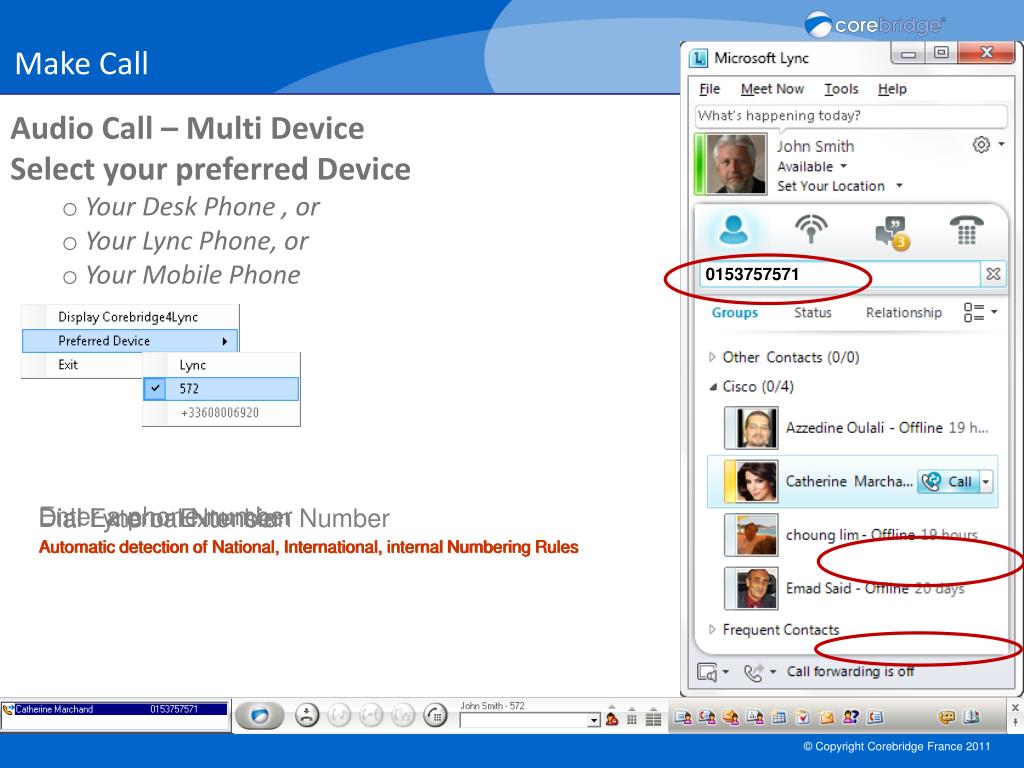
Task: Click the phone call log icon without person
Action: pyautogui.click(x=875, y=717)
